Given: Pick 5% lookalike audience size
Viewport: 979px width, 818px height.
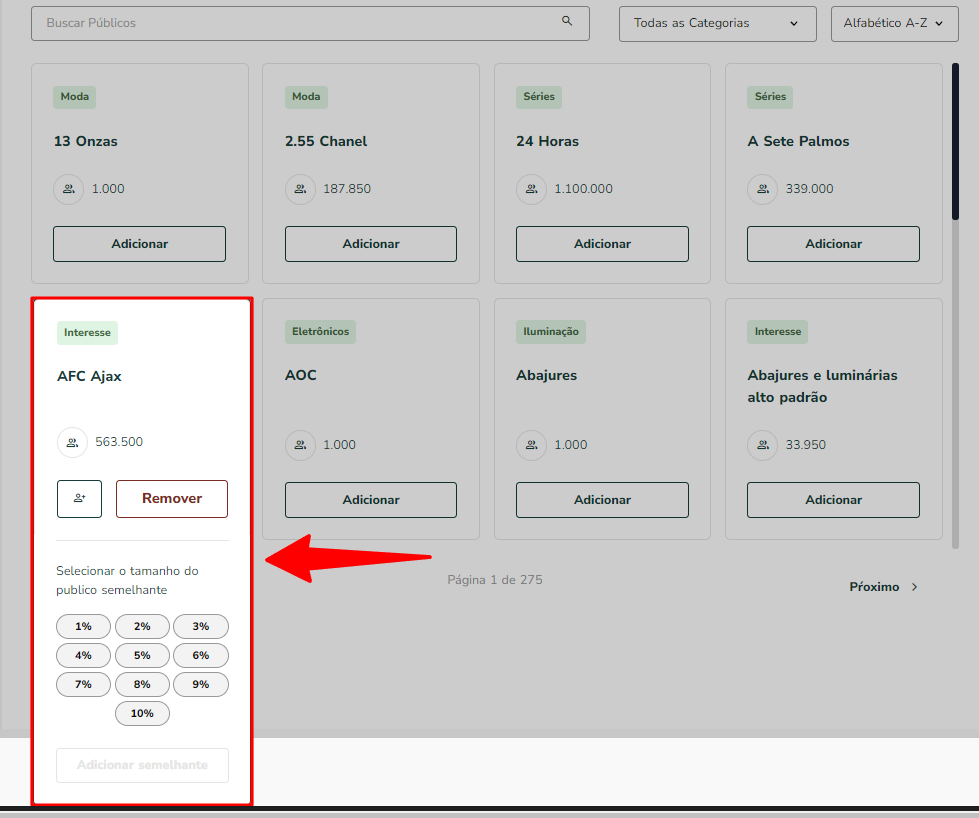Looking at the screenshot, I should click(x=142, y=656).
